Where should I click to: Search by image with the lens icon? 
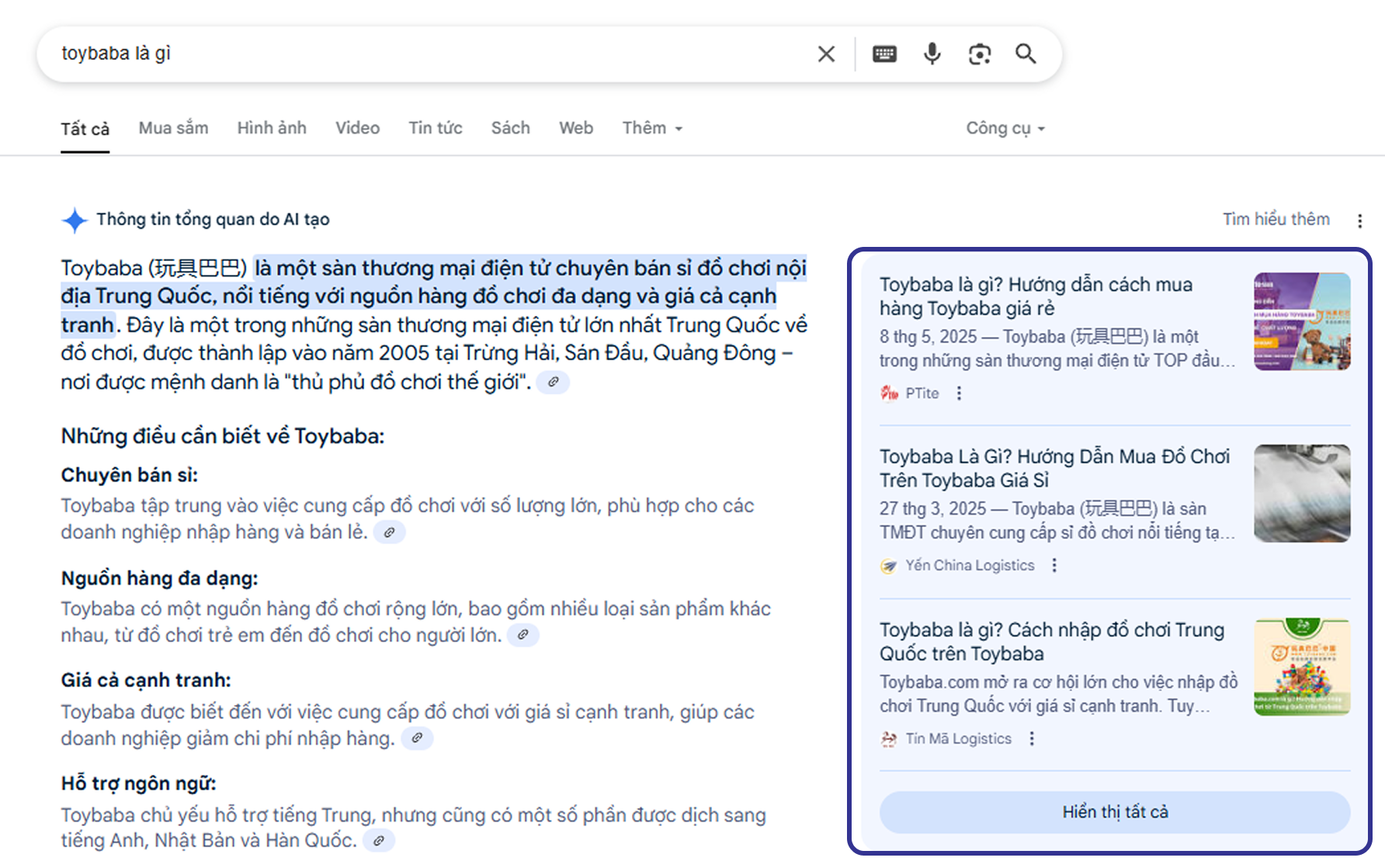pyautogui.click(x=980, y=54)
